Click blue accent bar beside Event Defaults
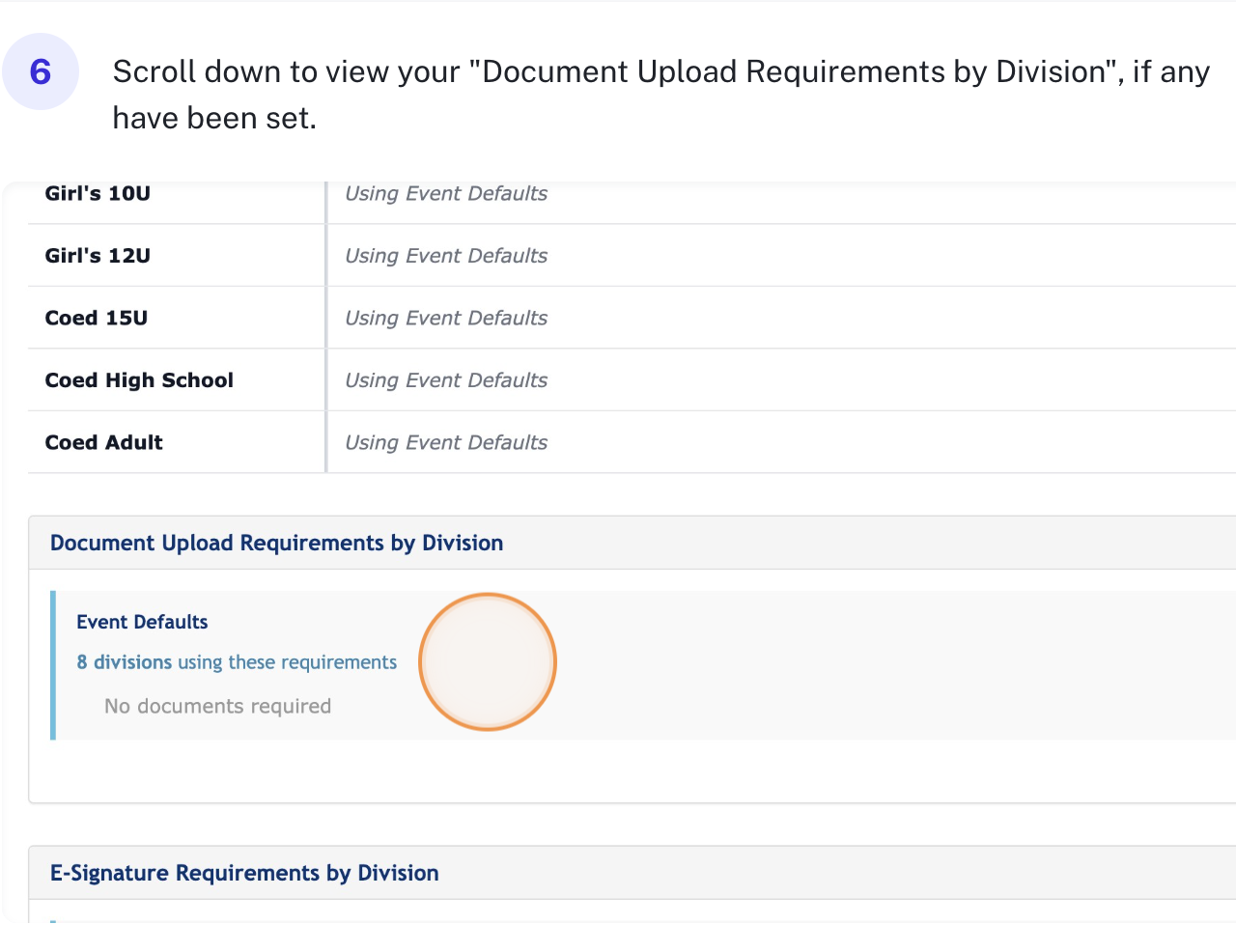The height and width of the screenshot is (952, 1236). (53, 665)
